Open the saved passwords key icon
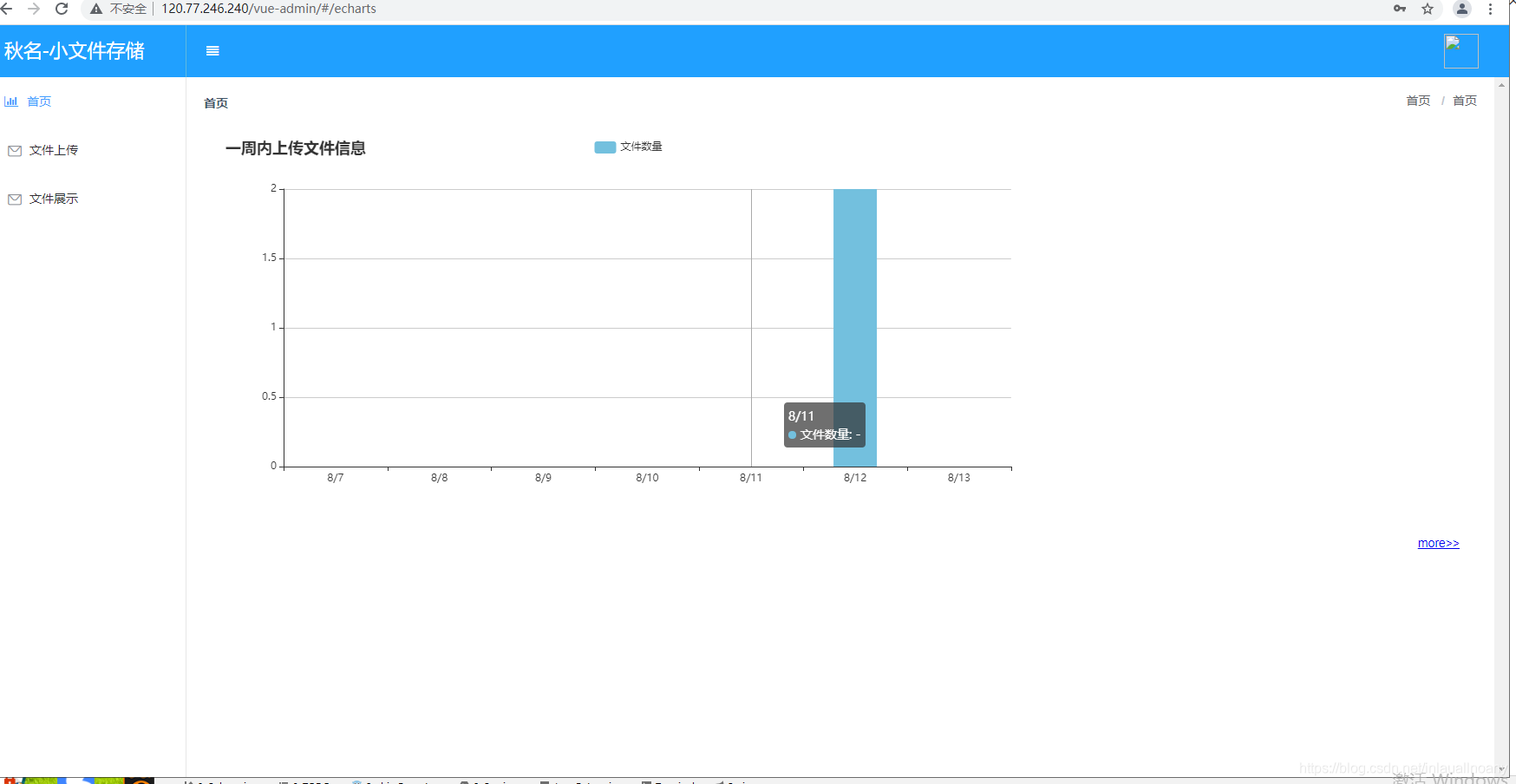This screenshot has width=1516, height=784. click(x=1400, y=9)
